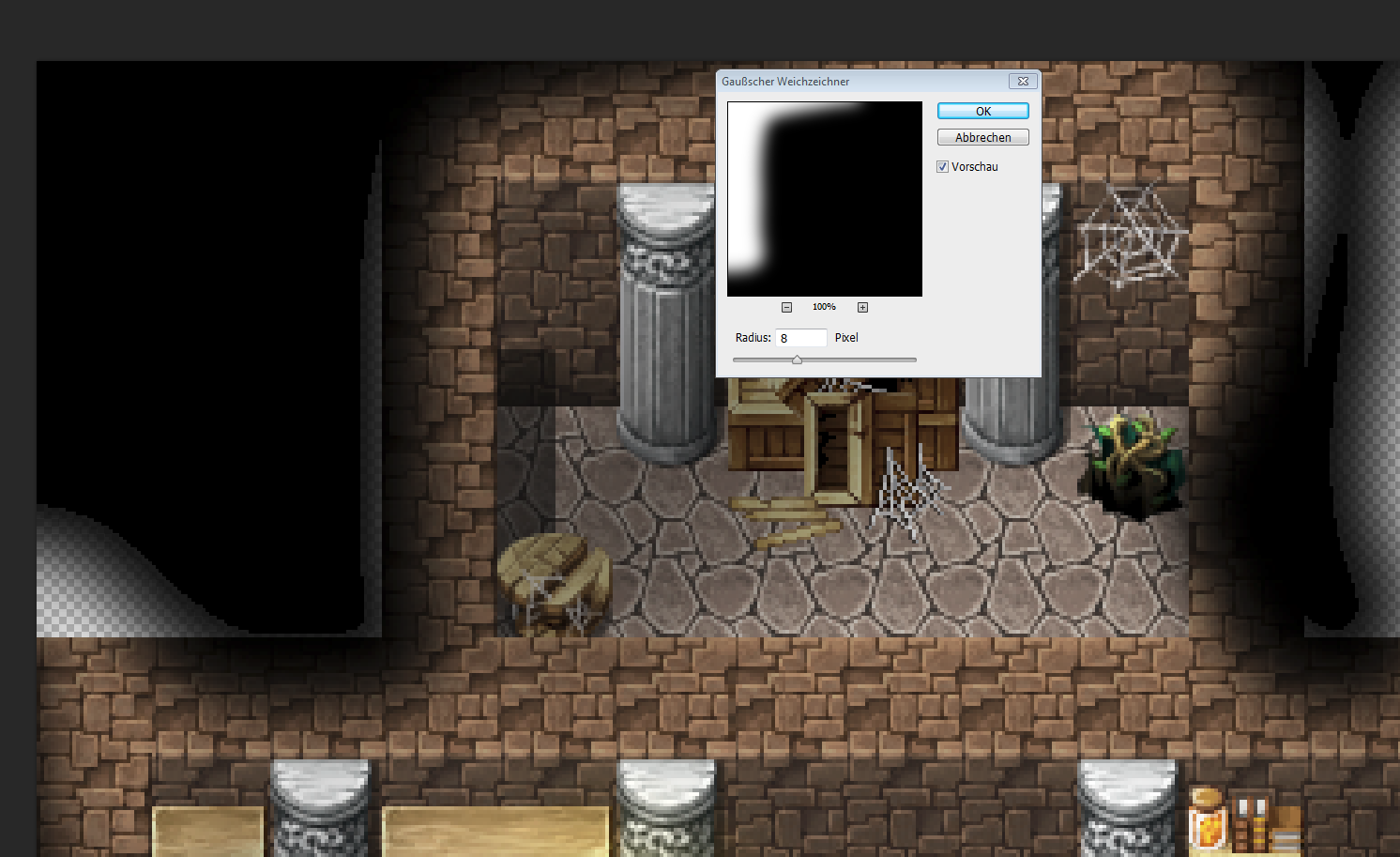The width and height of the screenshot is (1400, 857).
Task: Toggle the Vorschau checkbox
Action: pos(942,166)
